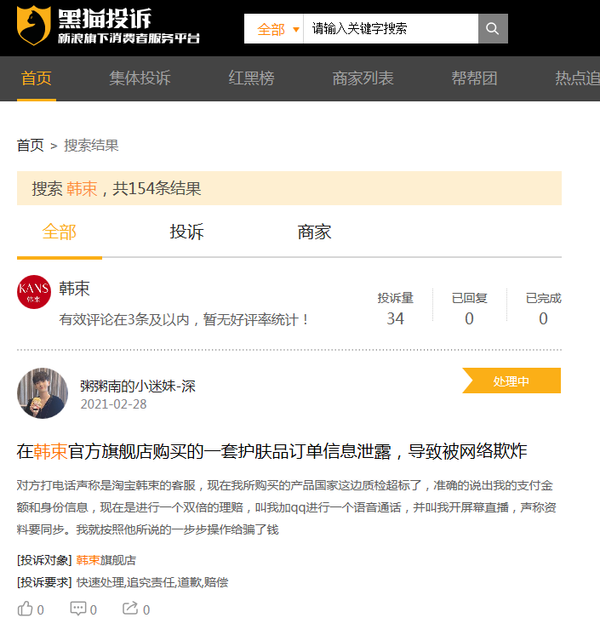
Task: Open 热点追 in the navigation bar
Action: 577,78
